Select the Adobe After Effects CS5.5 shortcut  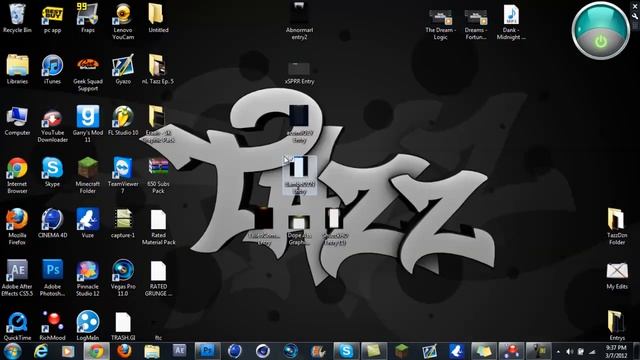click(x=17, y=278)
